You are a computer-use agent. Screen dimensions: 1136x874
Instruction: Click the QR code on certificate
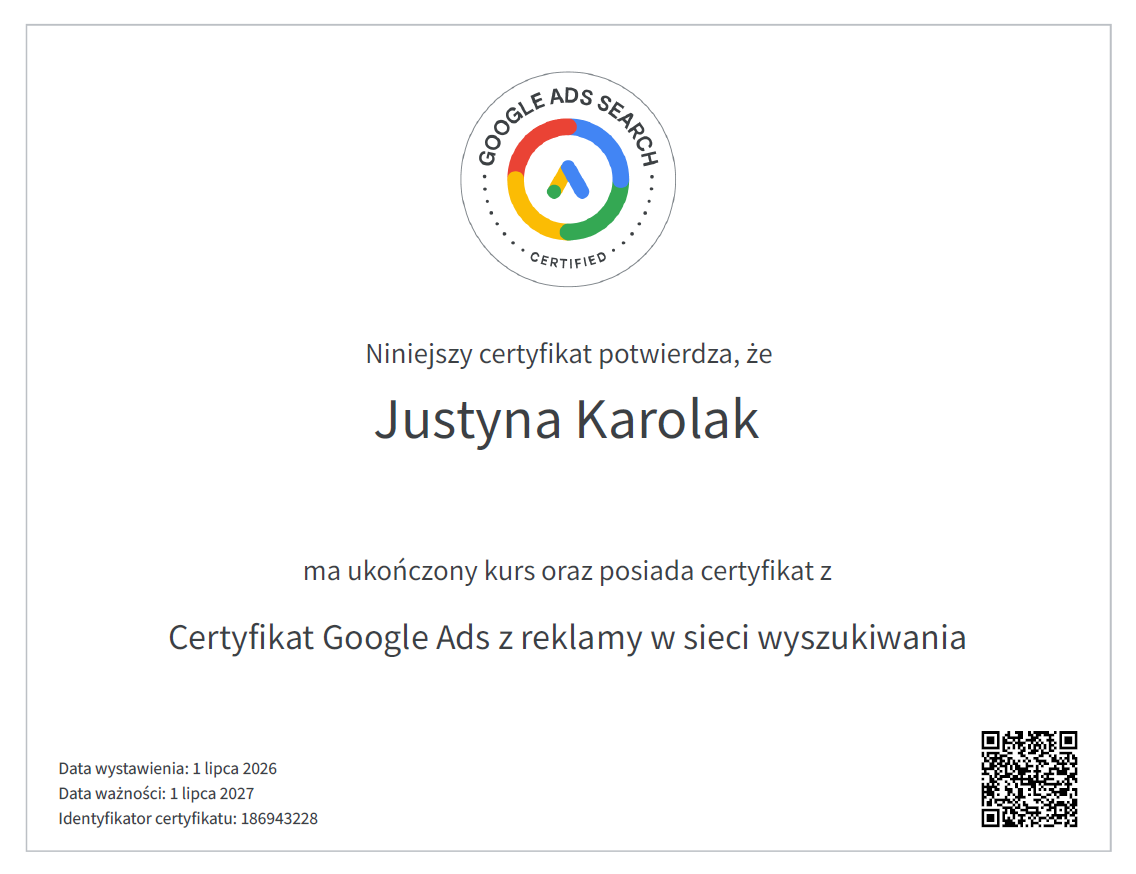(x=1029, y=779)
